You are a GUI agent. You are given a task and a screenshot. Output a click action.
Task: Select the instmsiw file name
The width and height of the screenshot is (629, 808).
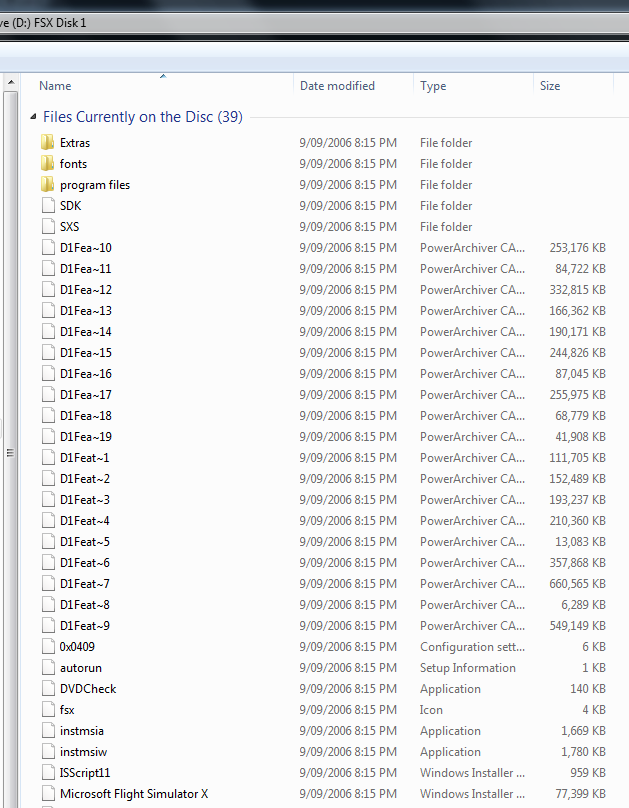coord(83,752)
